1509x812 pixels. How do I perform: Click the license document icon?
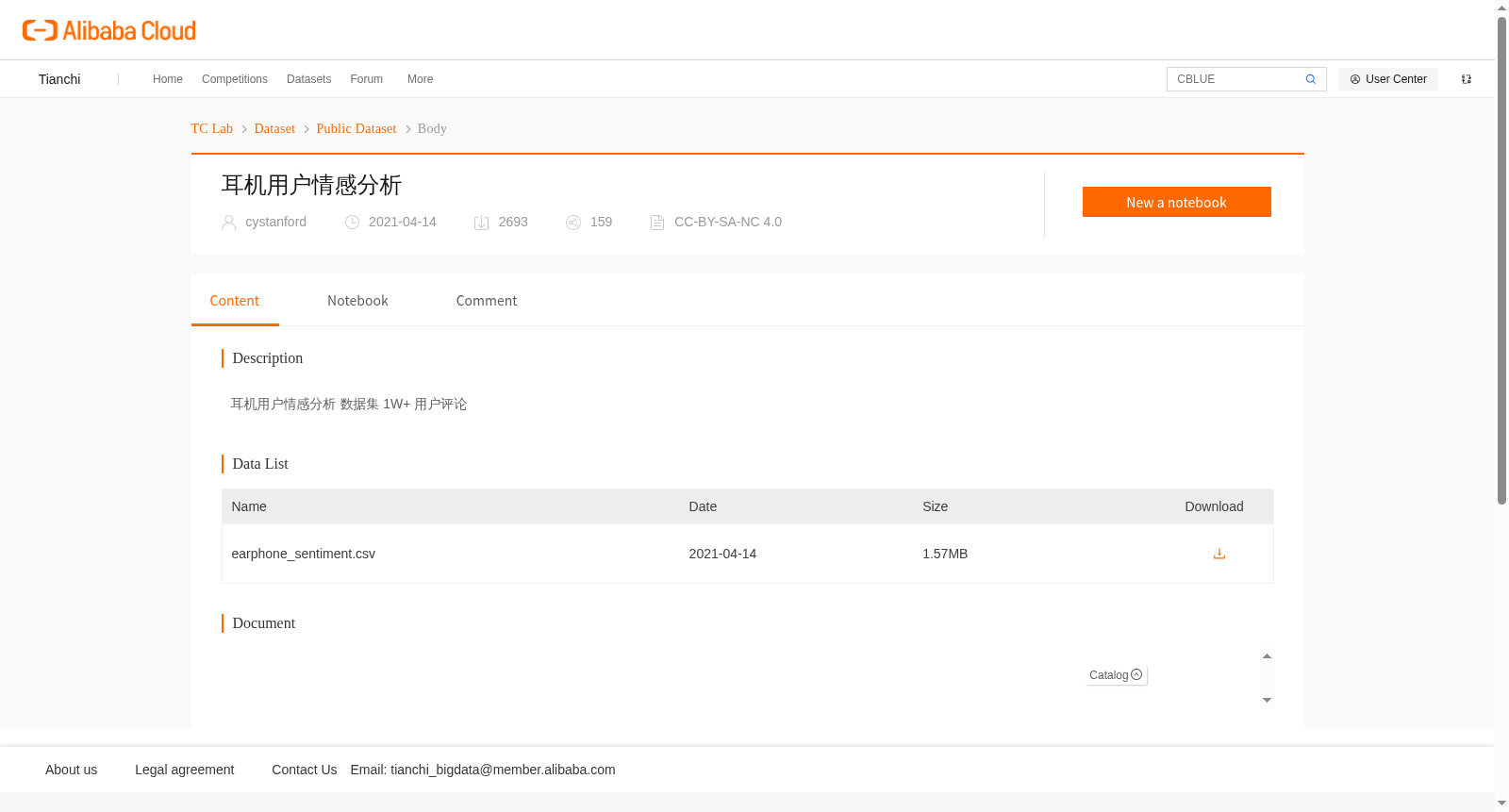tap(657, 223)
